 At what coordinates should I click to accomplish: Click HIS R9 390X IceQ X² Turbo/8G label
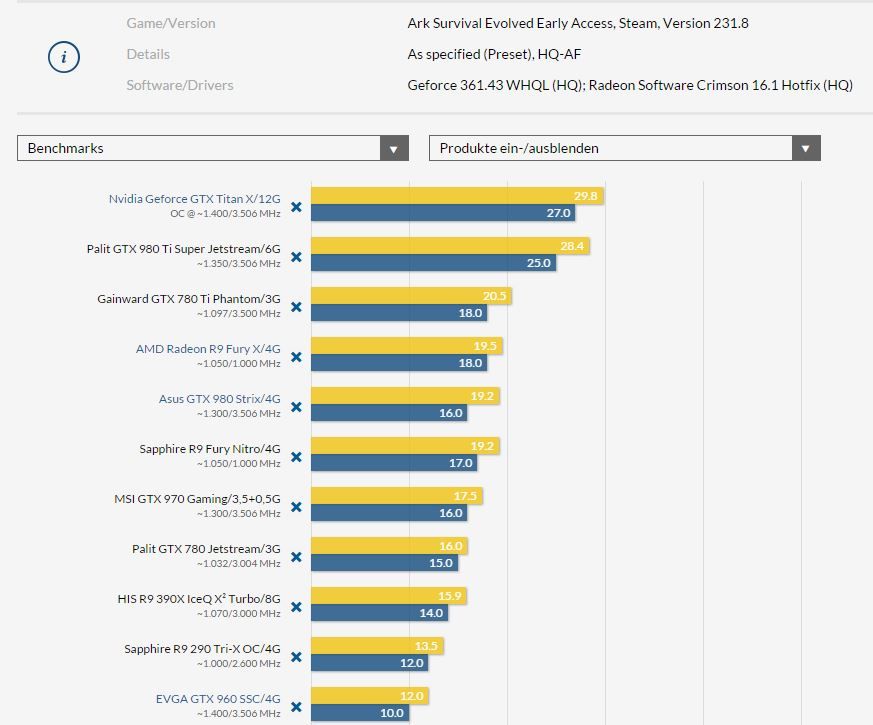(199, 599)
